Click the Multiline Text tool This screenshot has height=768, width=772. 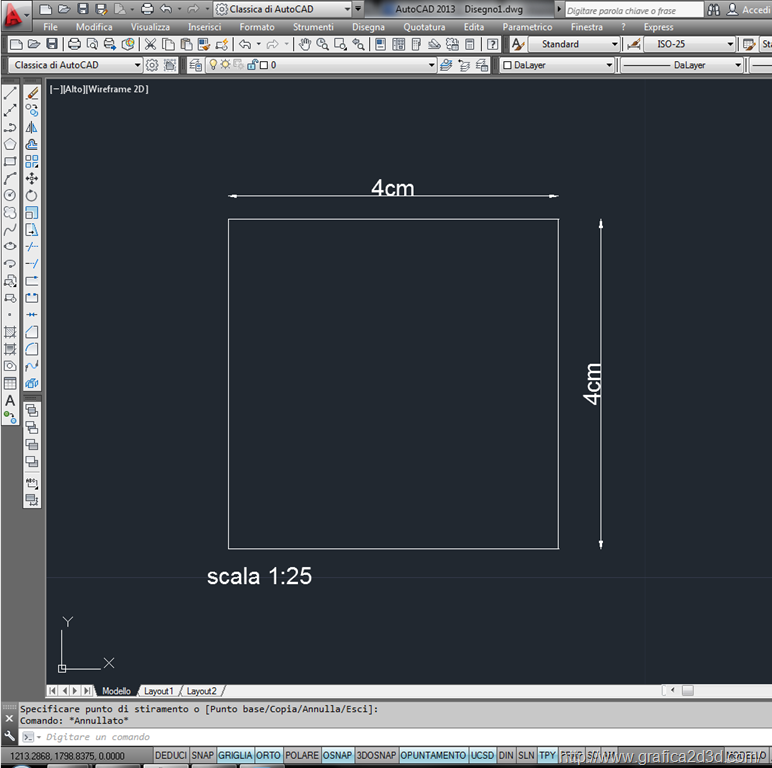point(10,400)
